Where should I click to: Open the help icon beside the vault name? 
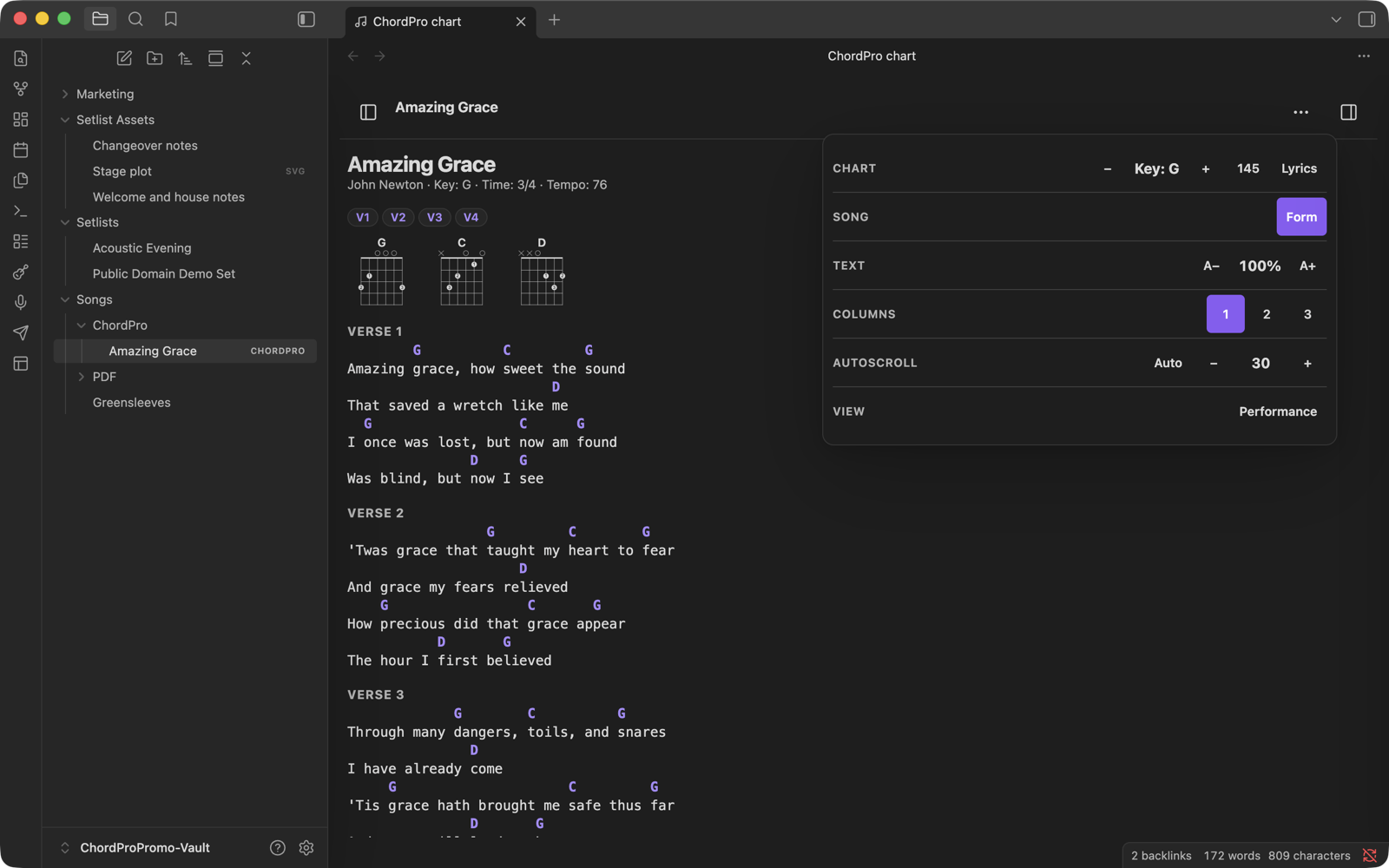click(x=278, y=848)
